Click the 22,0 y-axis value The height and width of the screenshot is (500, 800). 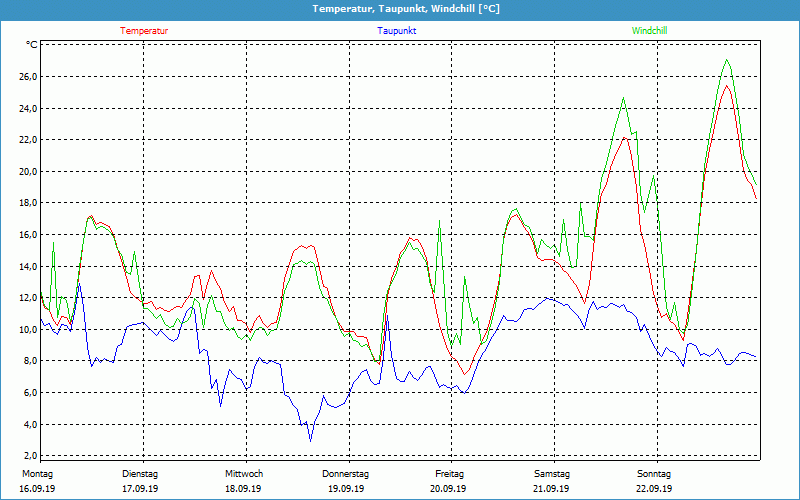click(x=29, y=140)
